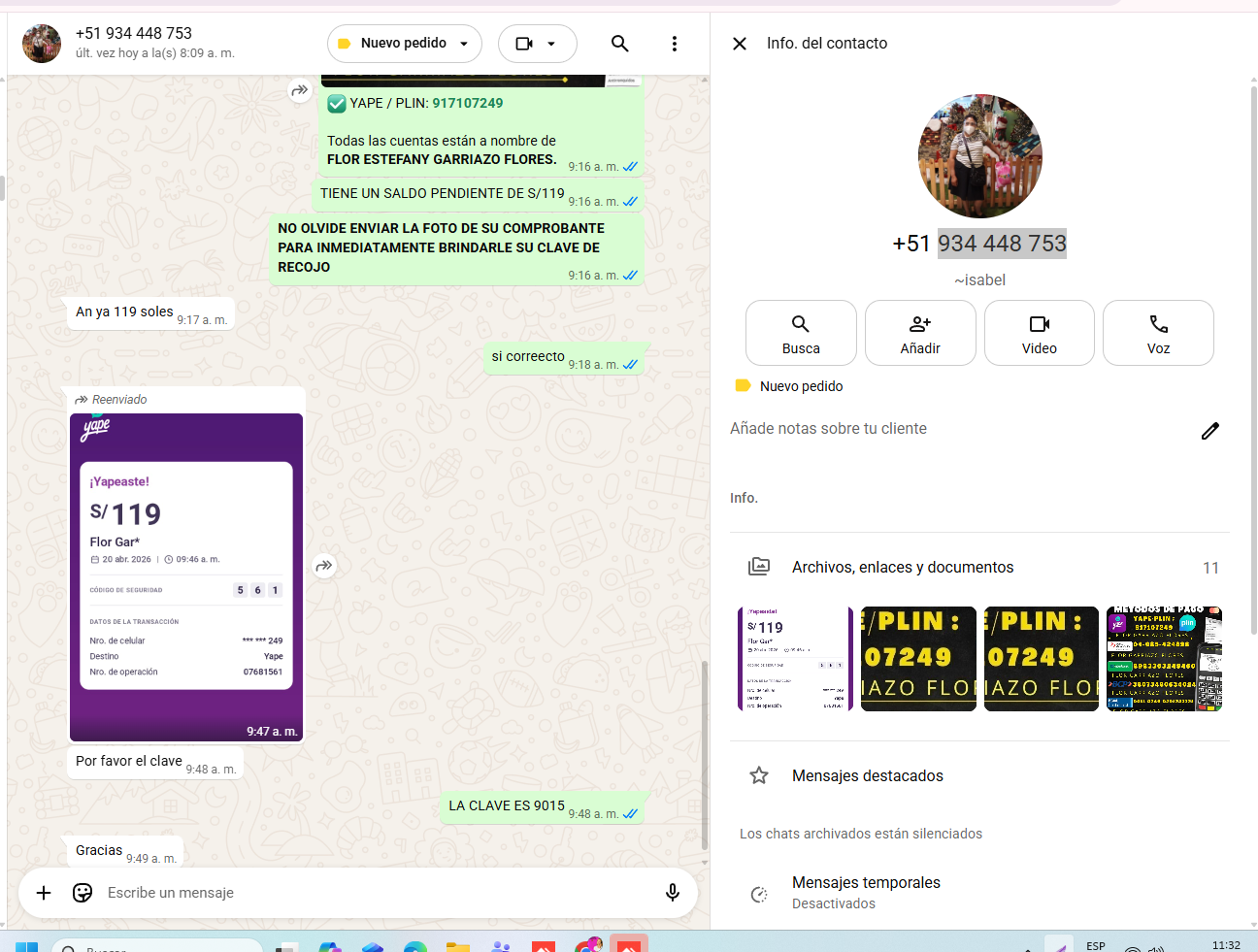Click the Escribe un mensaje field
Image resolution: width=1258 pixels, height=952 pixels.
pyautogui.click(x=369, y=893)
